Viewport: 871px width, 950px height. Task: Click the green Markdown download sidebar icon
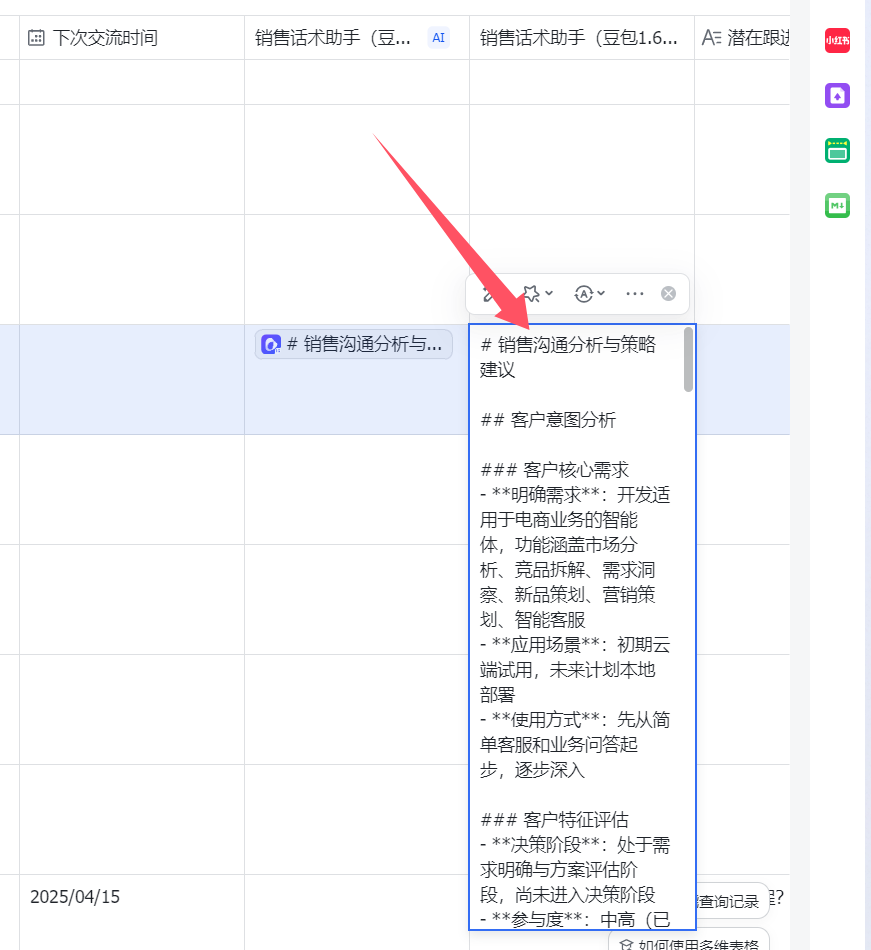(x=837, y=206)
